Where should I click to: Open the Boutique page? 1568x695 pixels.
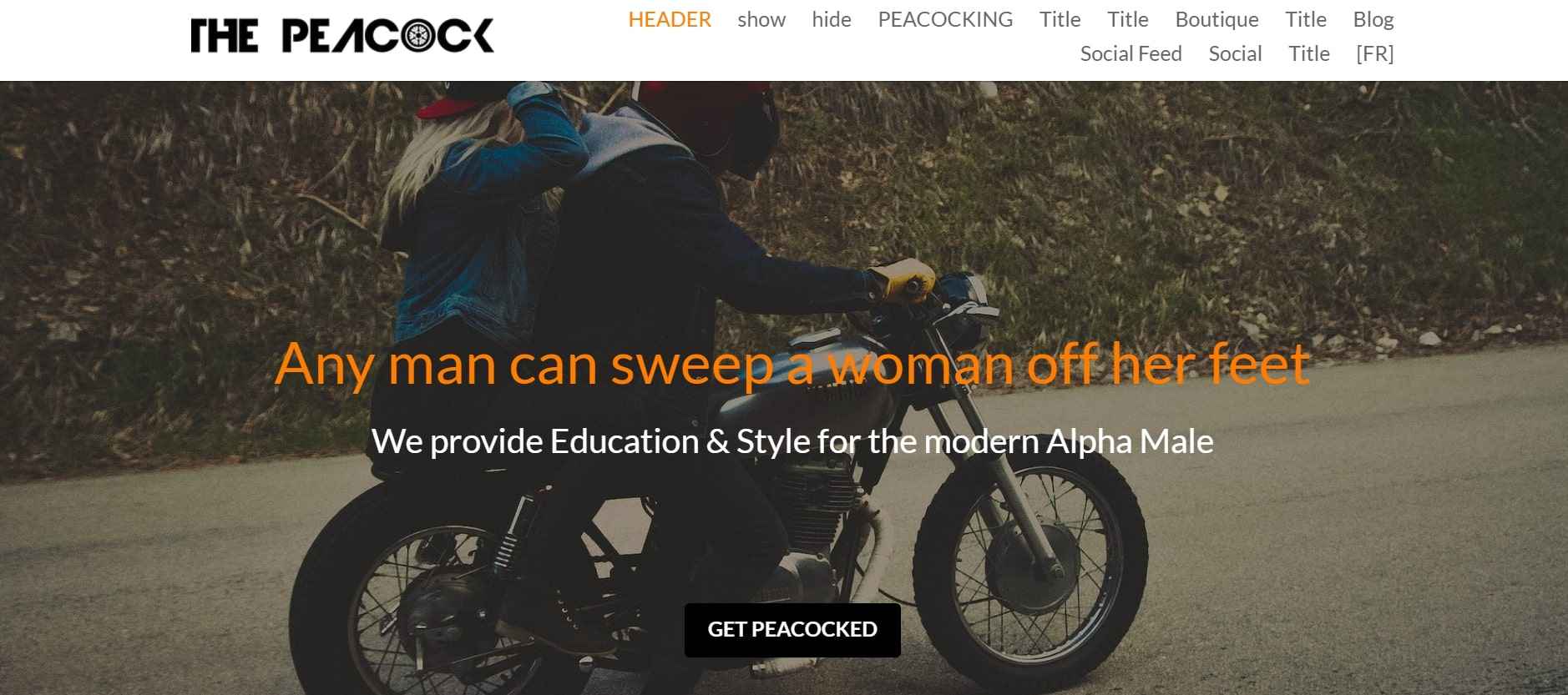[x=1216, y=19]
